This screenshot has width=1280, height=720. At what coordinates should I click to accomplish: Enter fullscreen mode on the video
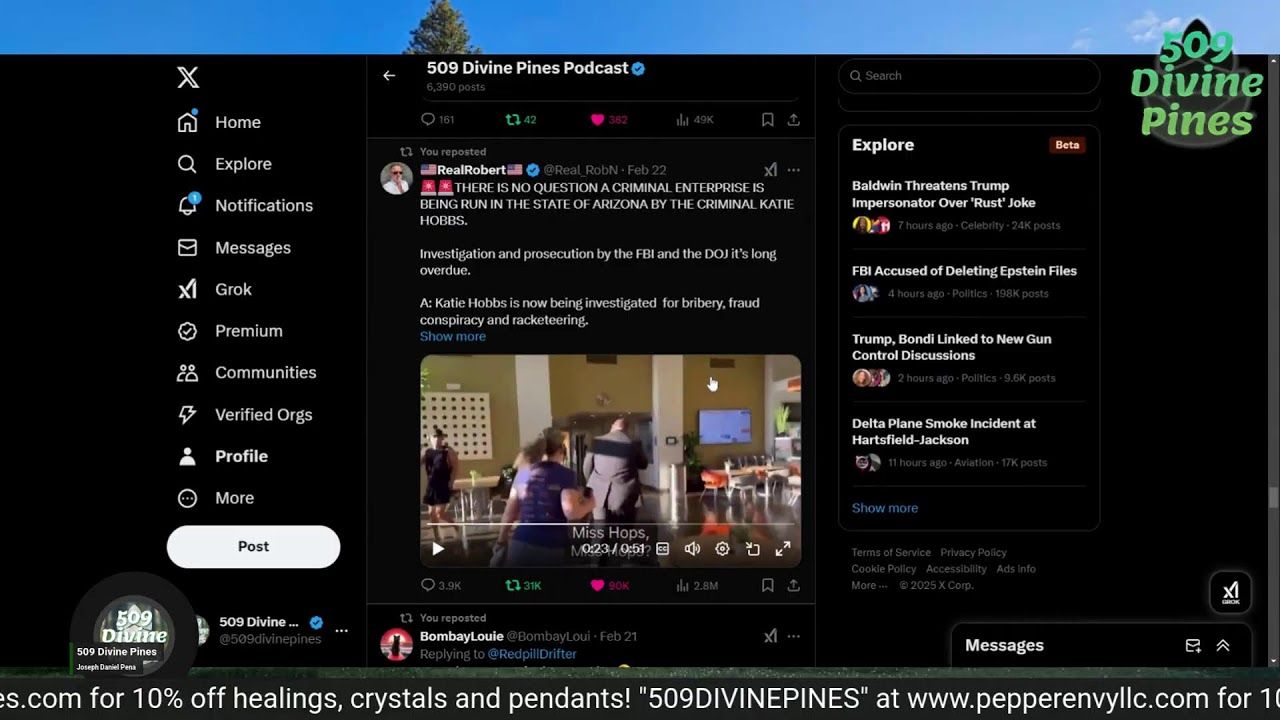[x=783, y=548]
